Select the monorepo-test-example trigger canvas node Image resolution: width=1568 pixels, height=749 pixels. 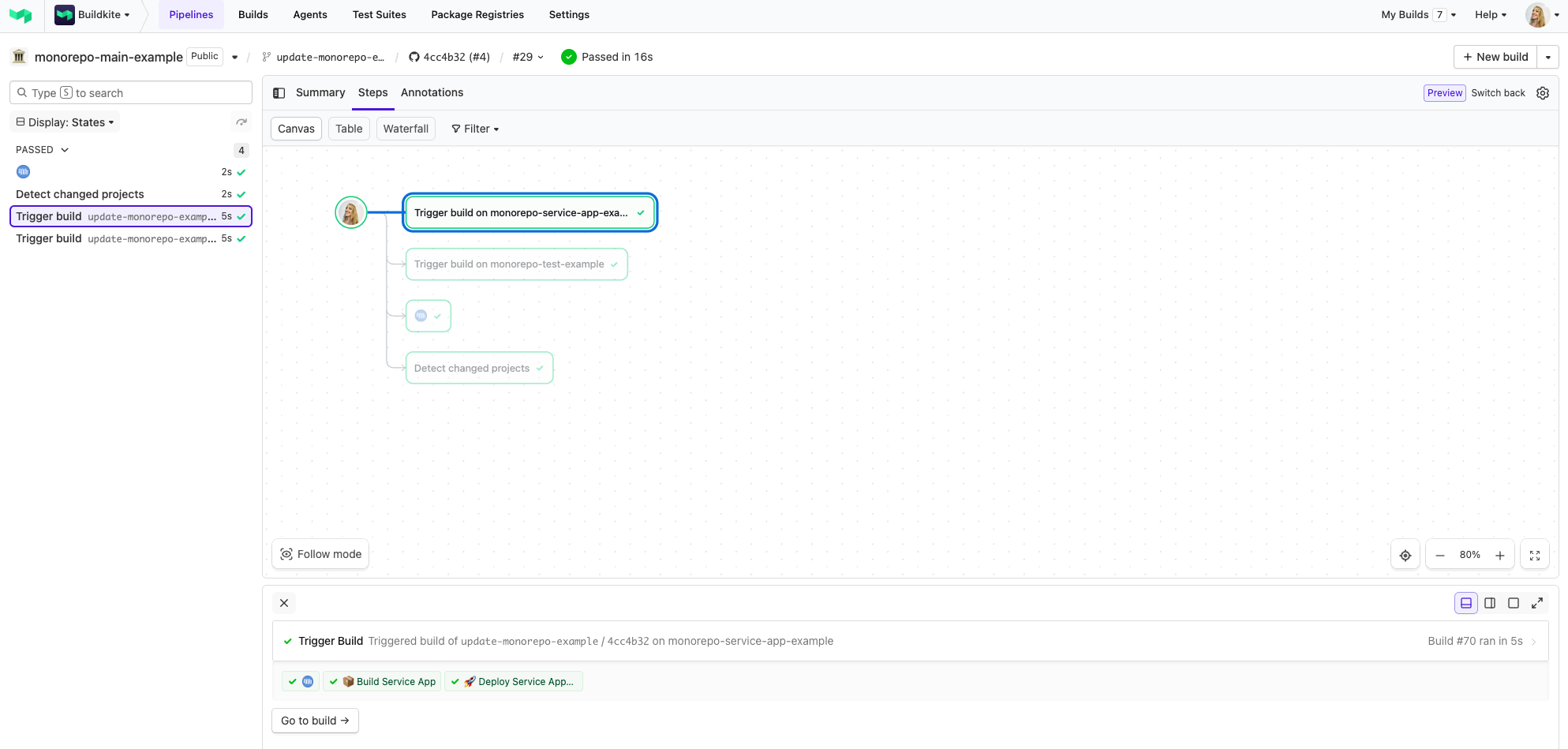517,264
